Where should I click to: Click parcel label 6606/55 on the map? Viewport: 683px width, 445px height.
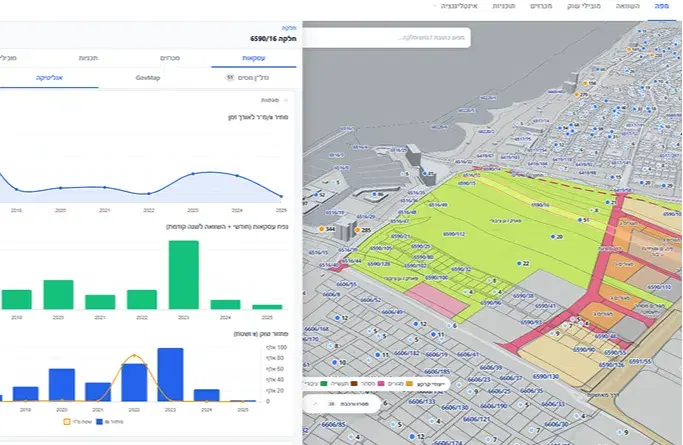[346, 284]
